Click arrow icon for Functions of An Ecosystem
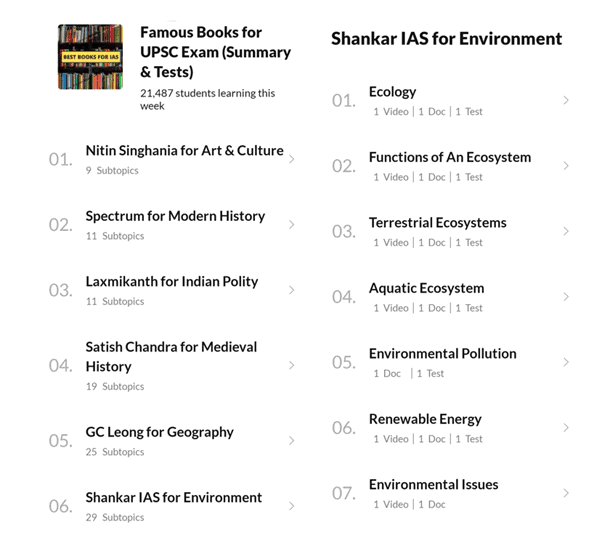This screenshot has width=602, height=538. click(x=566, y=166)
